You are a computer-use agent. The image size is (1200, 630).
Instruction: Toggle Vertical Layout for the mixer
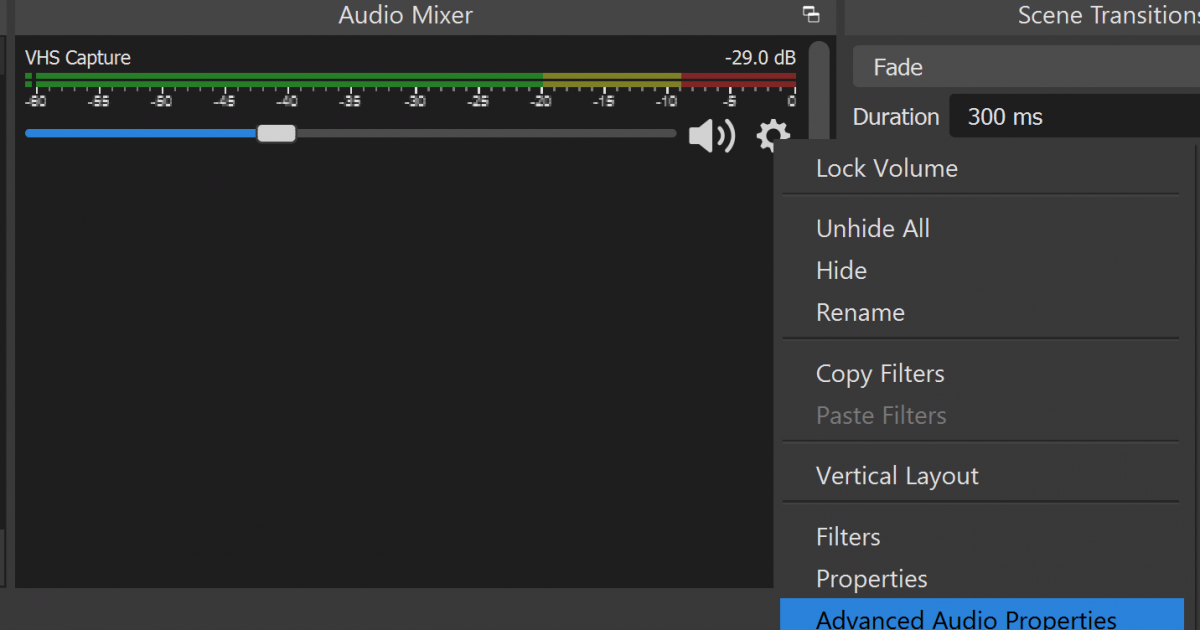point(897,477)
